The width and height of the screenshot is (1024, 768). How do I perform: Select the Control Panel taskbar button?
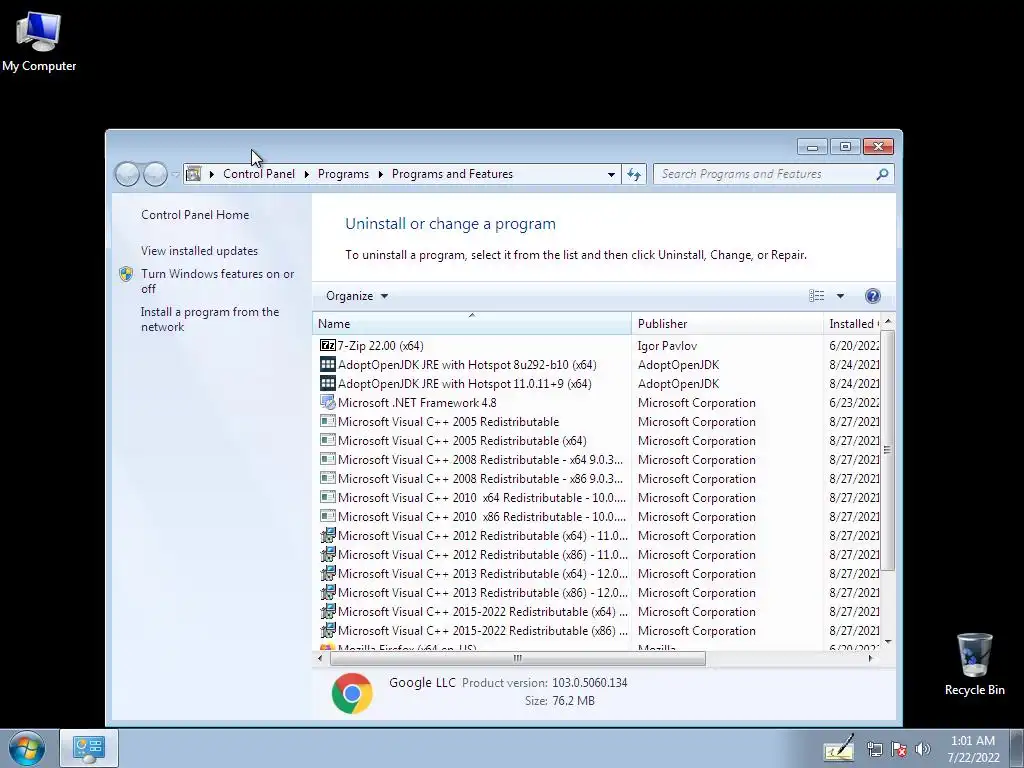coord(89,748)
